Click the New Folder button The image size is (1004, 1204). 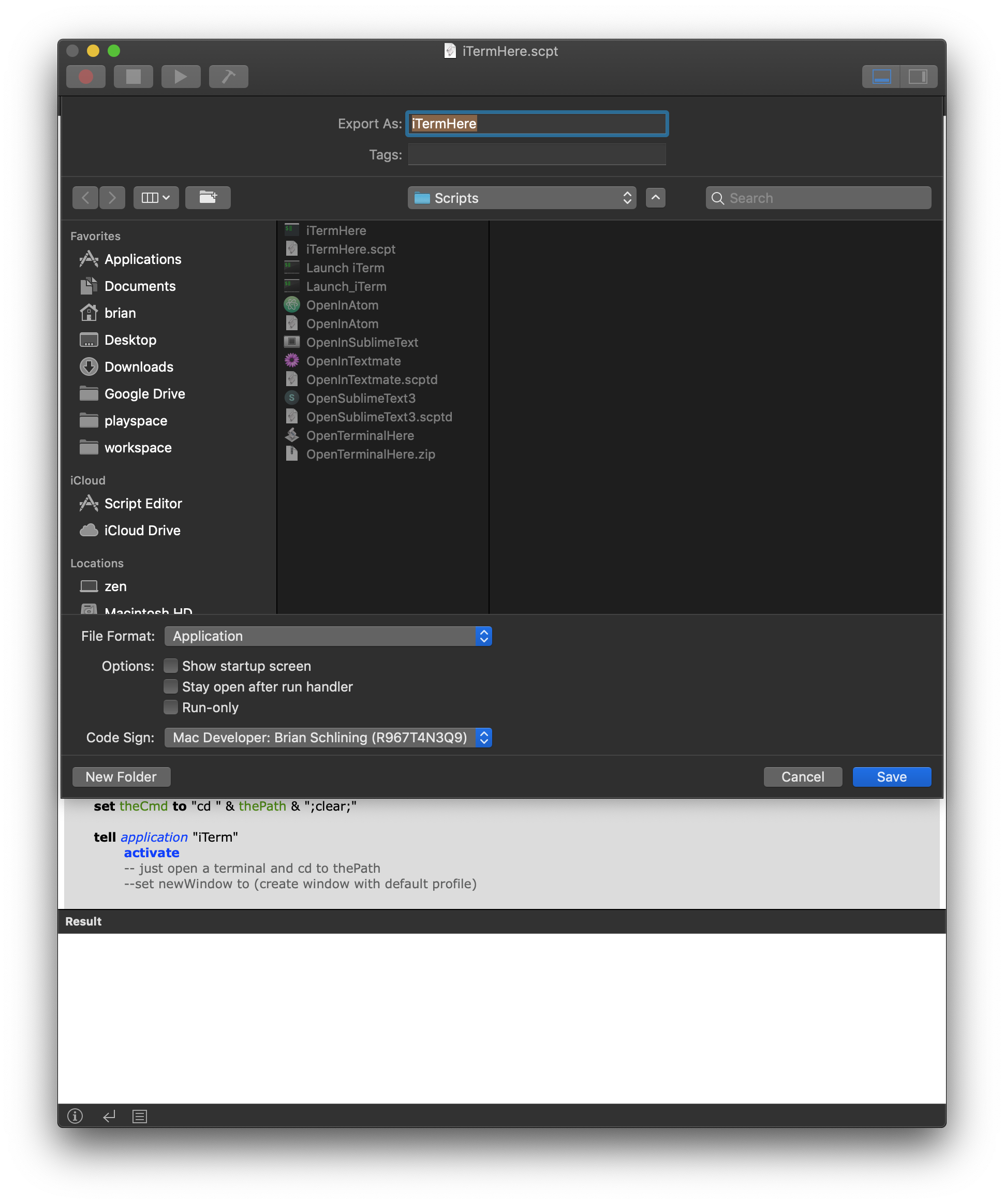point(121,776)
